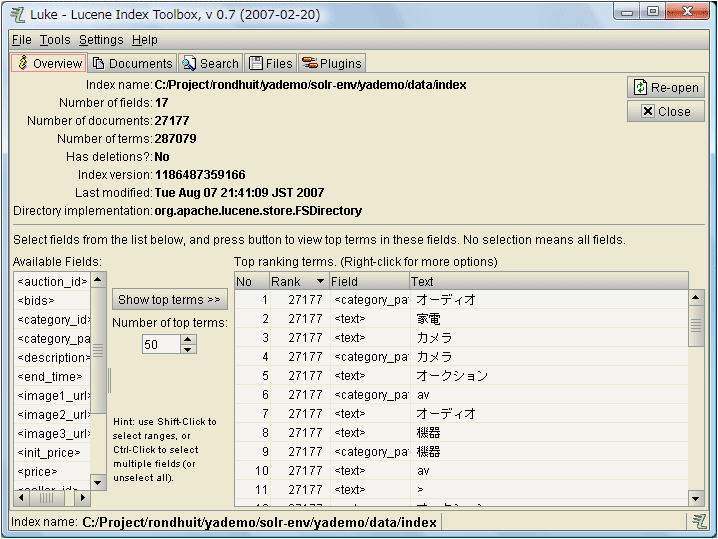Click the Show top terms button
The image size is (718, 539).
coord(169,299)
